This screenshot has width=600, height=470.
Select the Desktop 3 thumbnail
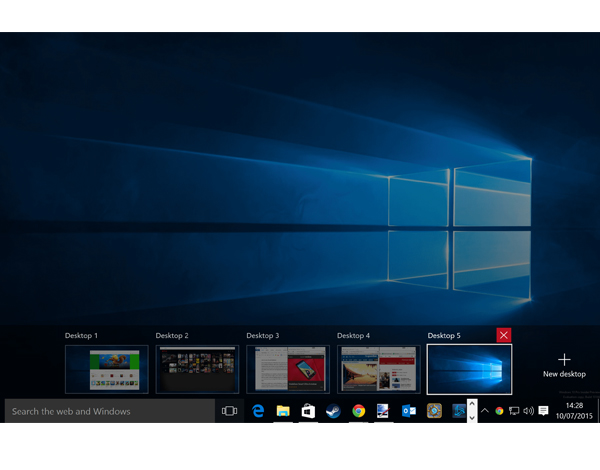[x=288, y=369]
